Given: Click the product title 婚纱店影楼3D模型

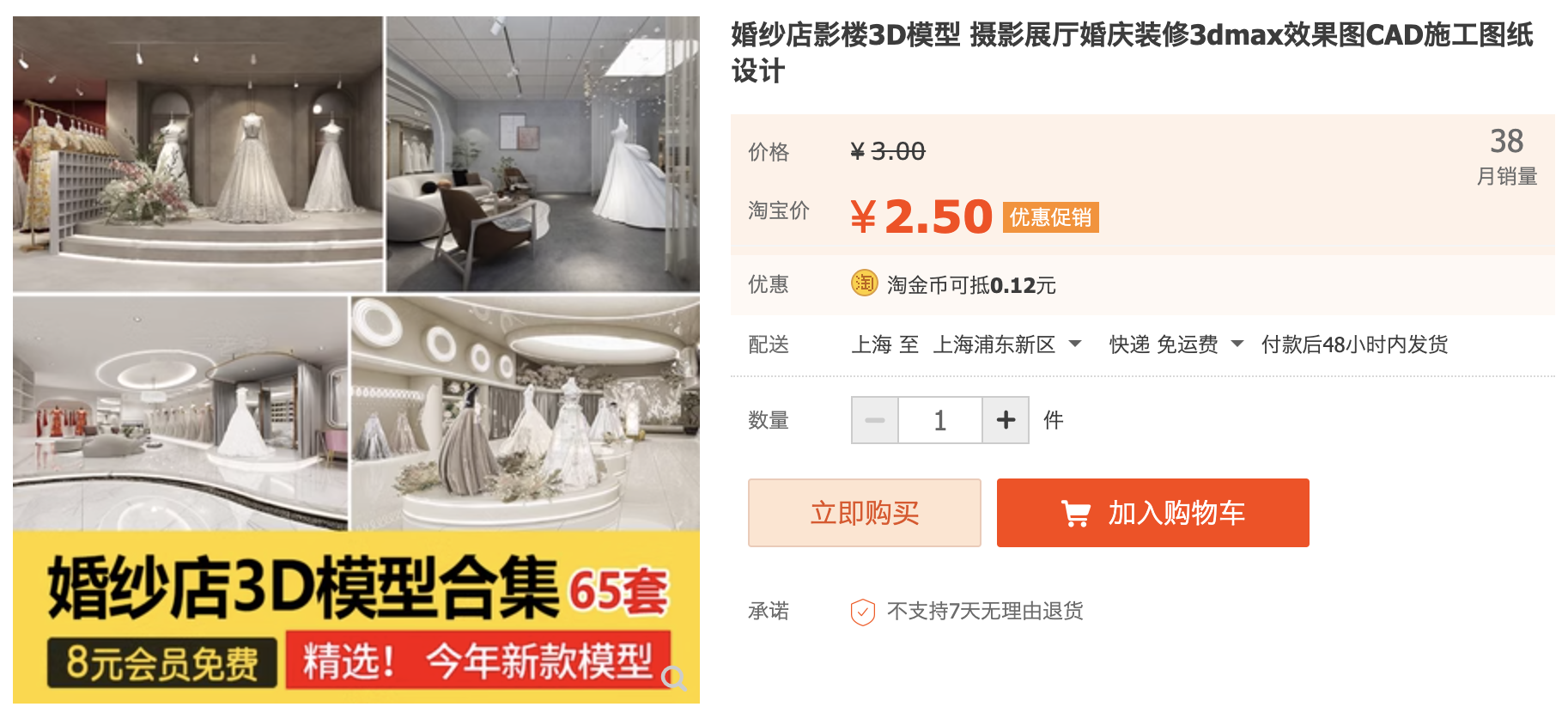Looking at the screenshot, I should [846, 34].
